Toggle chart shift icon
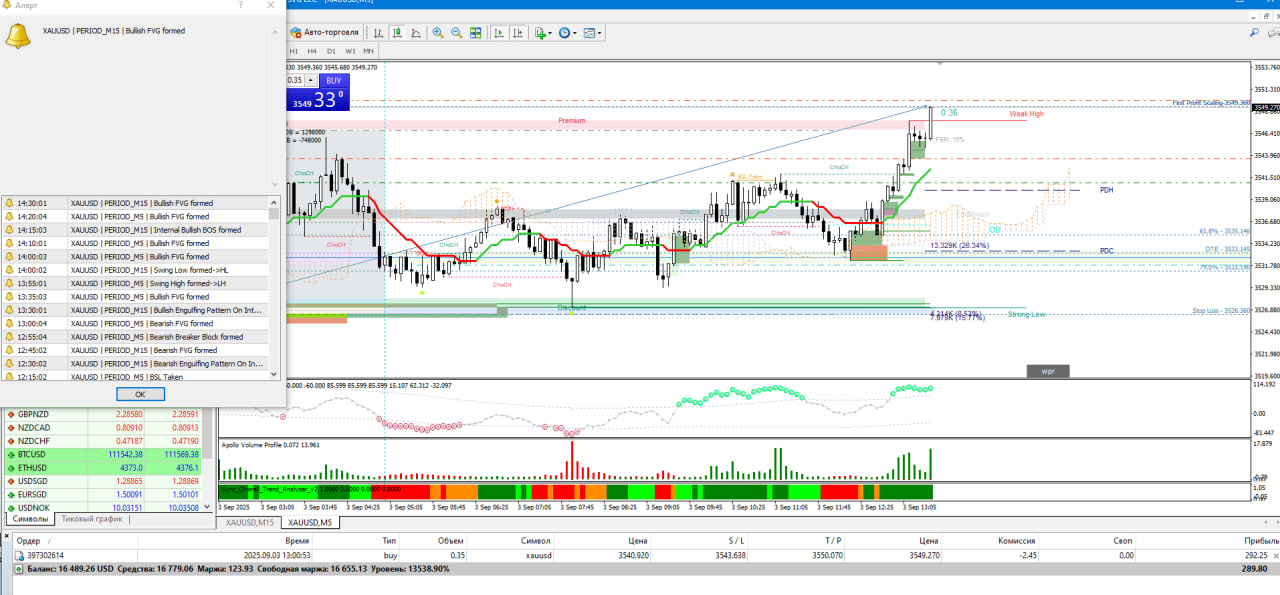This screenshot has height=595, width=1280. (518, 32)
